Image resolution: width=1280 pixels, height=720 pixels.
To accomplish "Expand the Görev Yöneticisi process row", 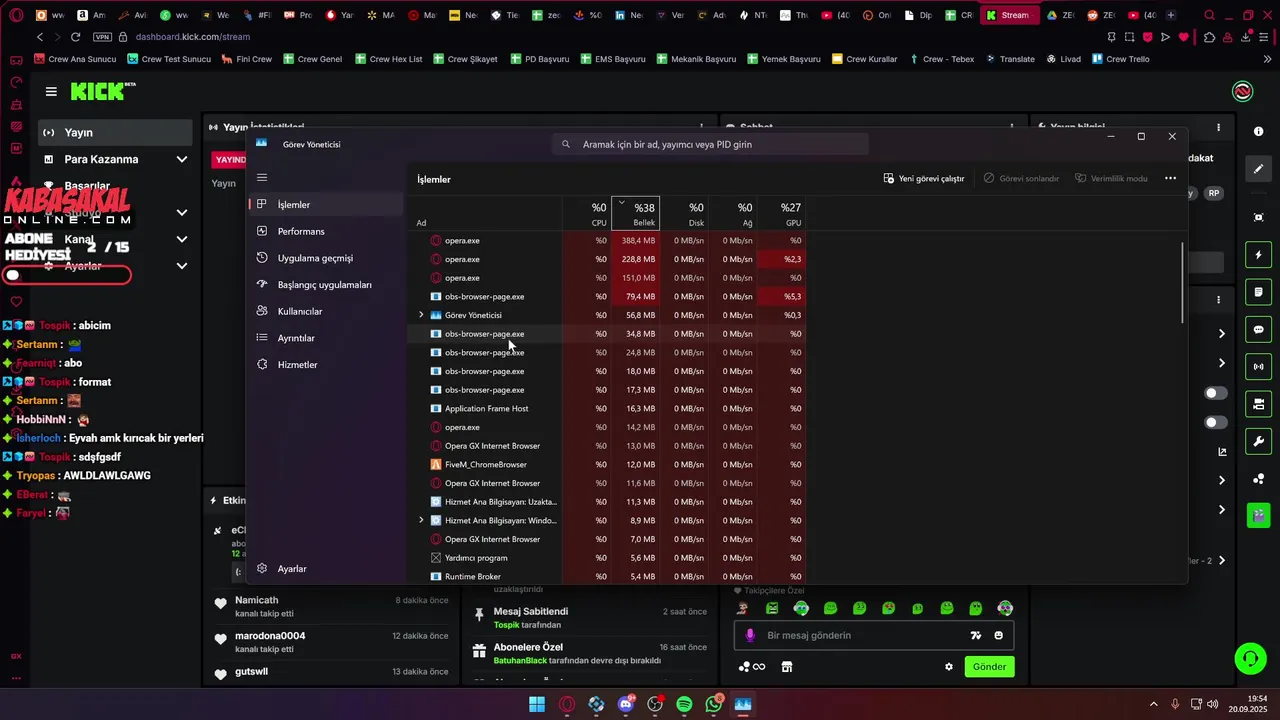I will 421,315.
